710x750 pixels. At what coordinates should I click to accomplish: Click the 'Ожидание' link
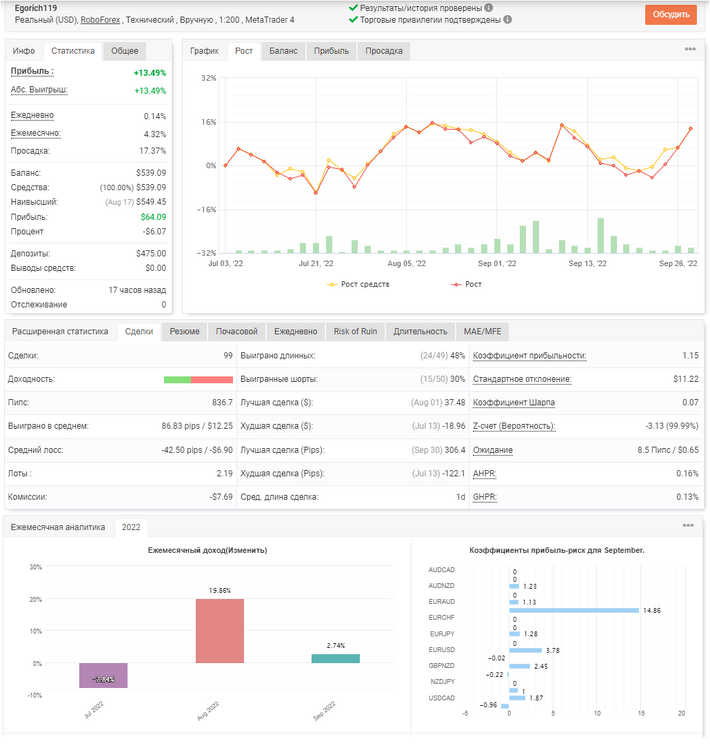tap(493, 450)
